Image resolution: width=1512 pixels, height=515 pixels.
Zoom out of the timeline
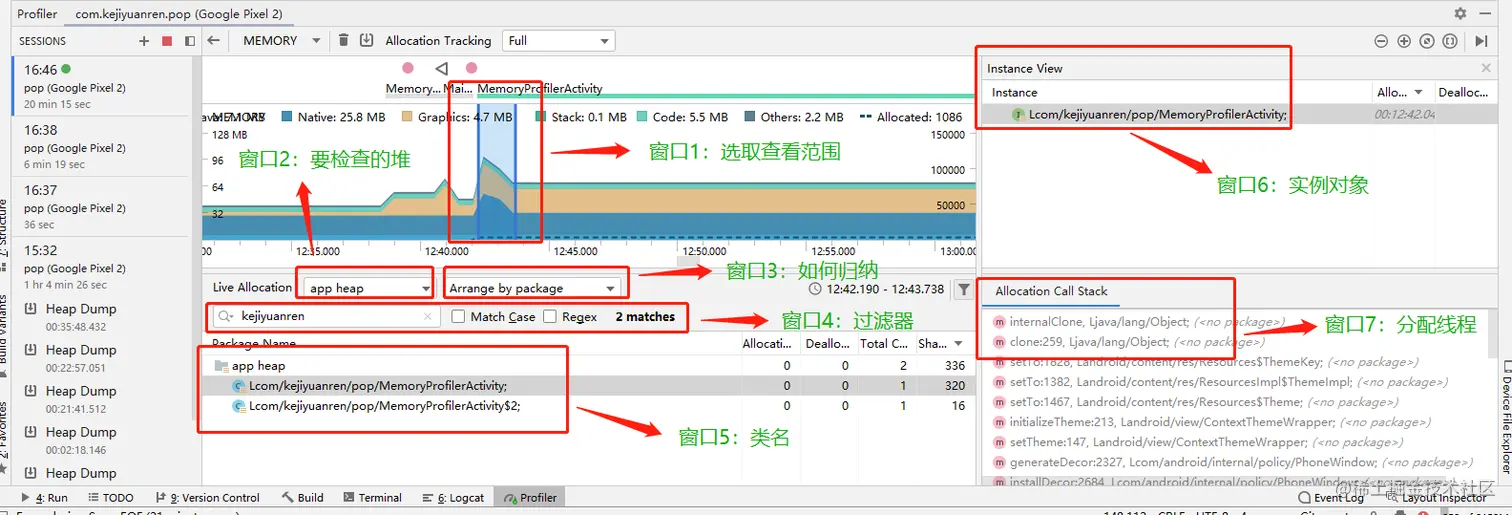[1381, 41]
